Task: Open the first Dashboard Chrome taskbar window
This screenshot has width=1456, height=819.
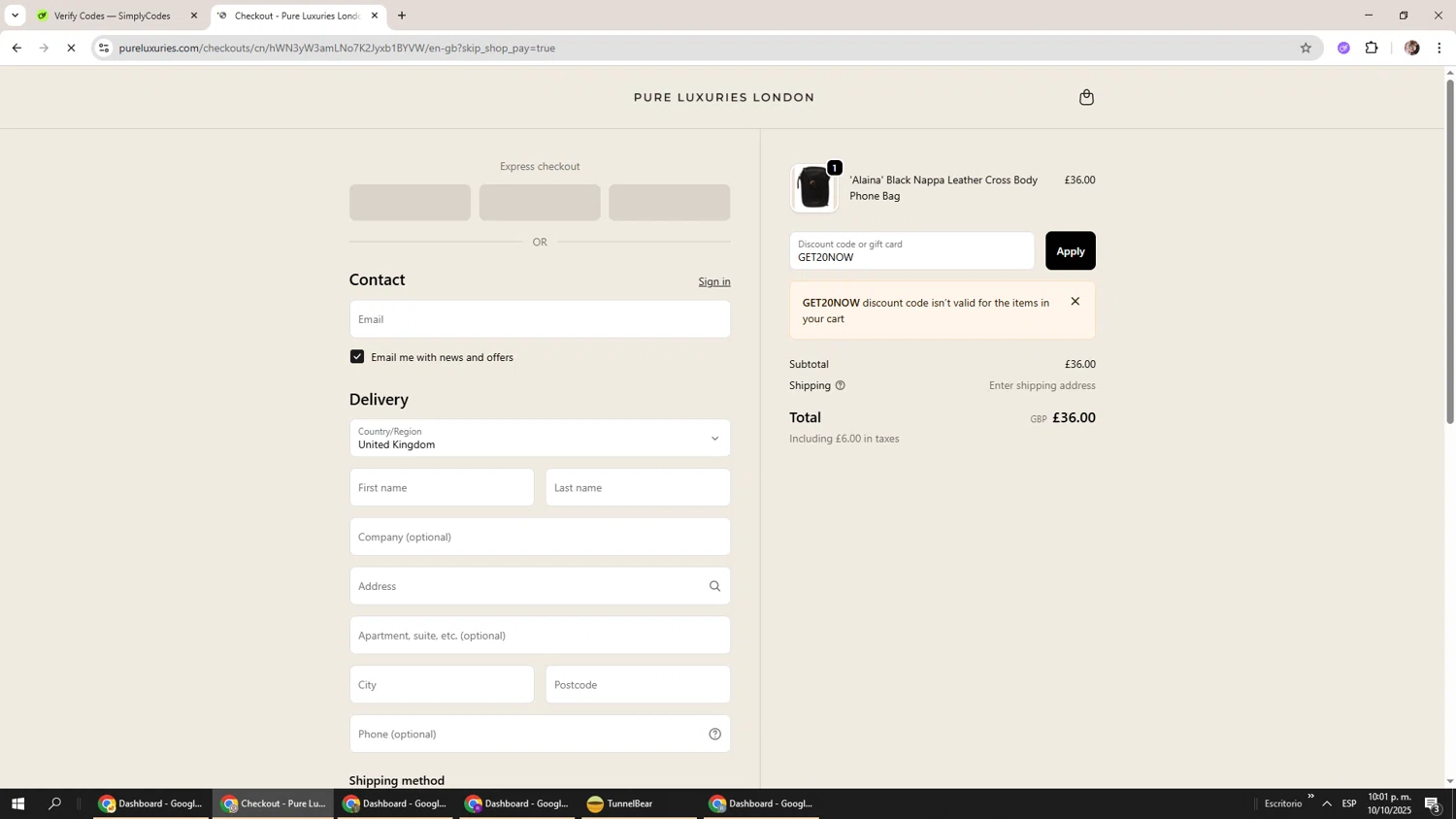Action: (151, 803)
